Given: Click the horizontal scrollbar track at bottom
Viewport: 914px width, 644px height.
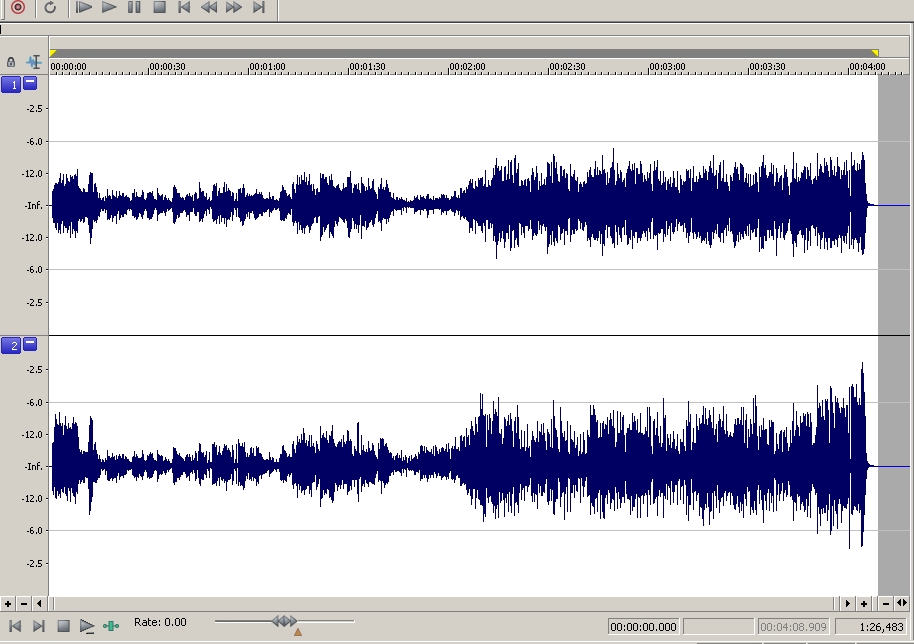Looking at the screenshot, I should pyautogui.click(x=443, y=604).
